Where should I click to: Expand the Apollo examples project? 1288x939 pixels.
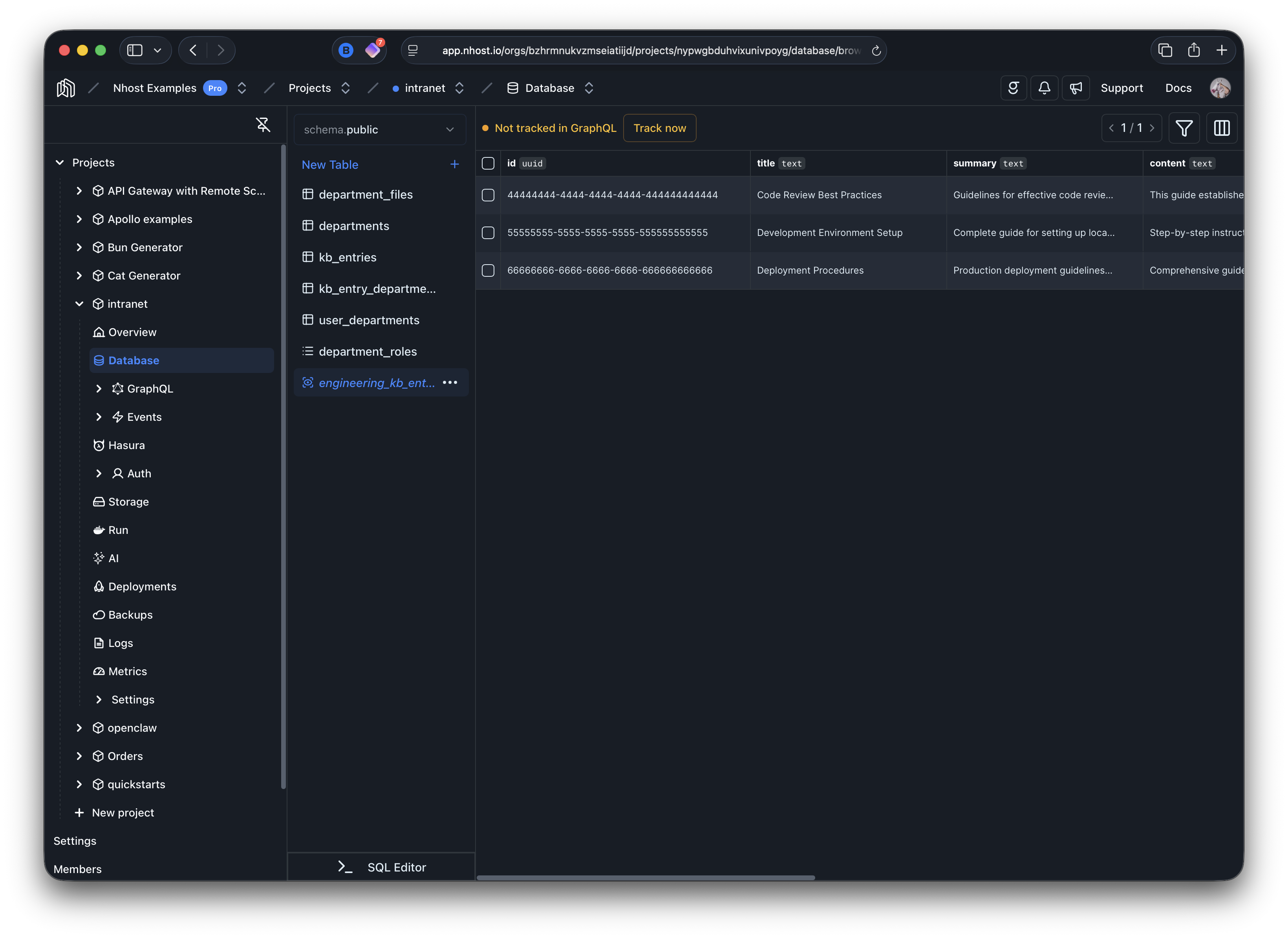79,219
